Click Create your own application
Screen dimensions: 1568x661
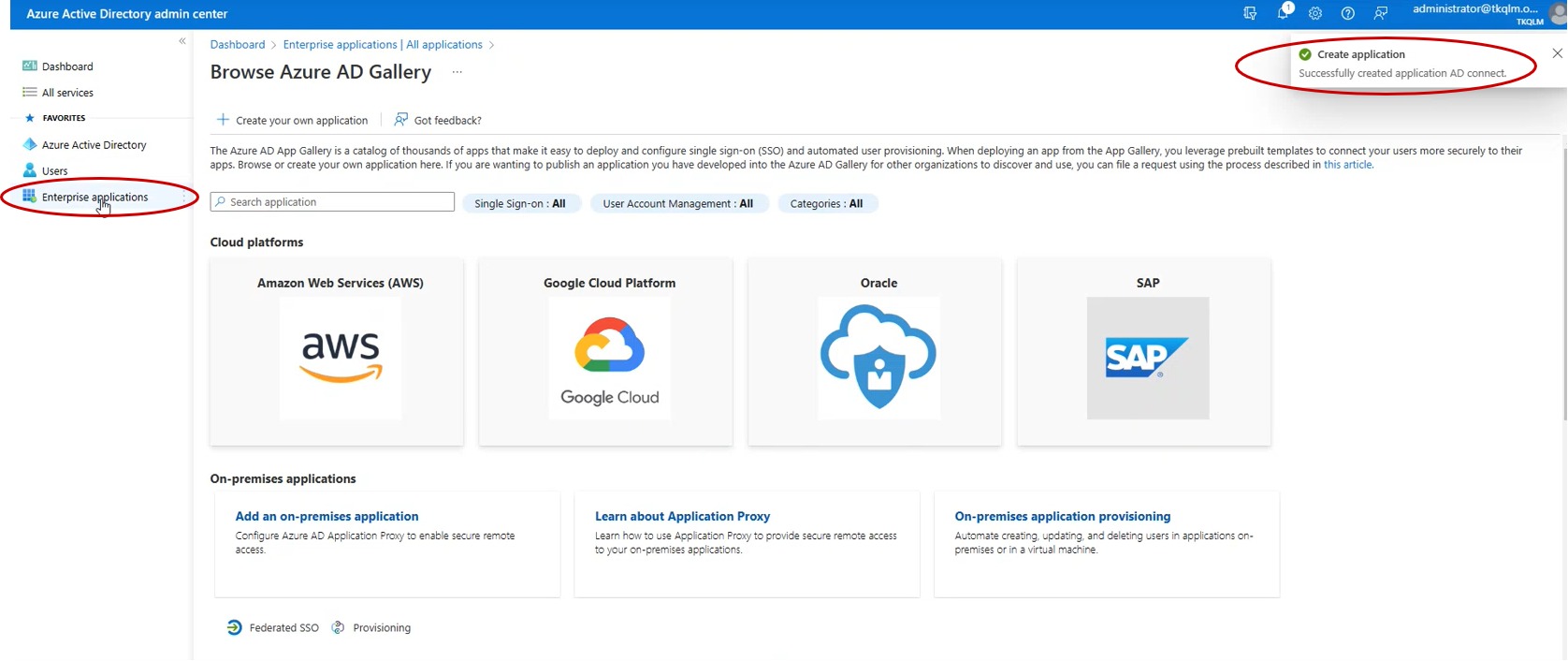tap(292, 120)
